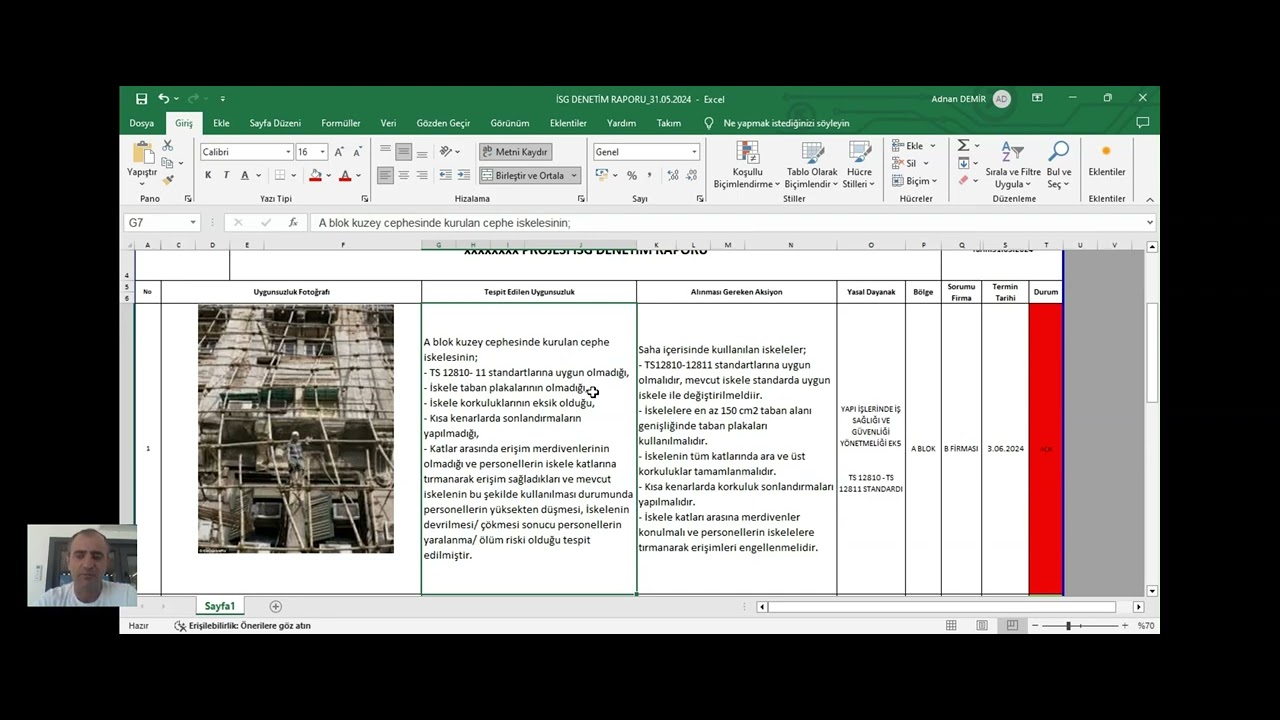Expand the Calibri font name dropdown
1280x720 pixels.
tap(288, 152)
